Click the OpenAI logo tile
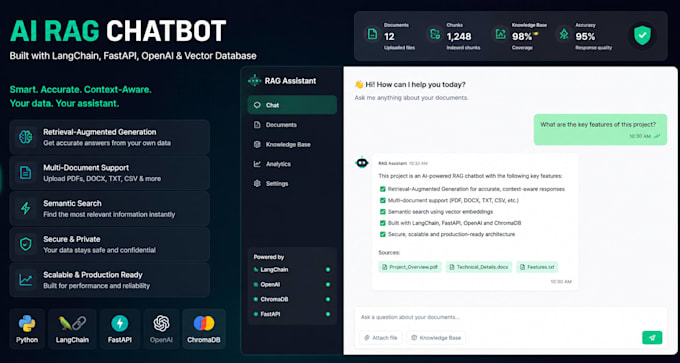This screenshot has width=680, height=363. point(161,329)
